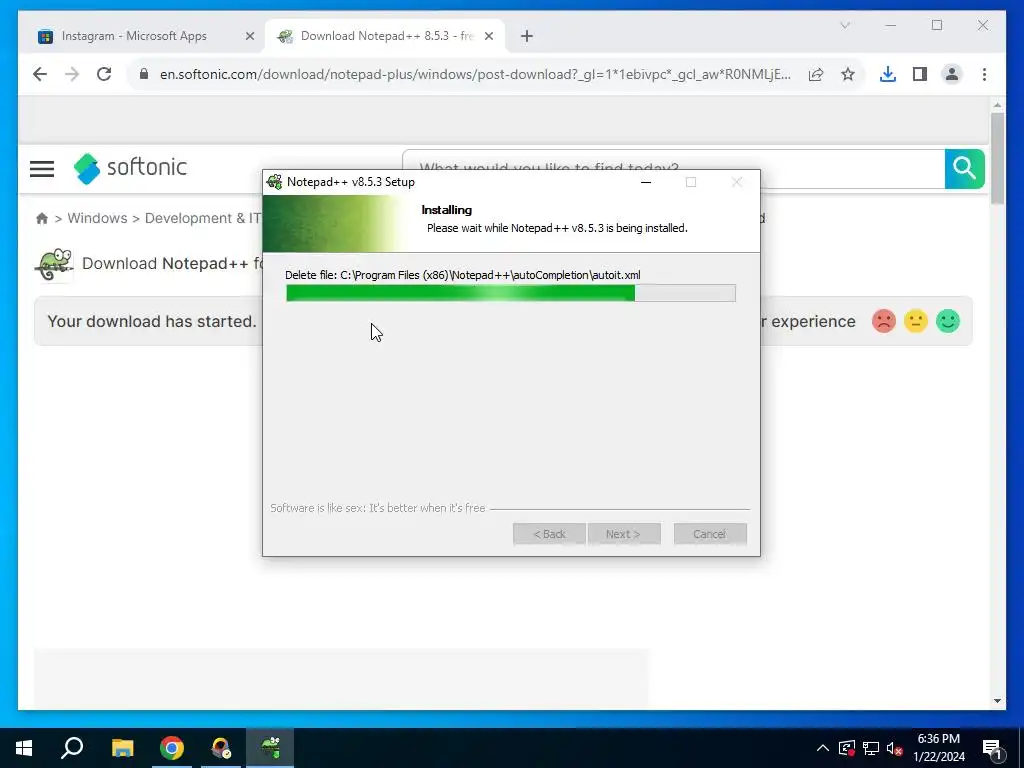Open Windows notification center
The image size is (1024, 768).
point(992,748)
